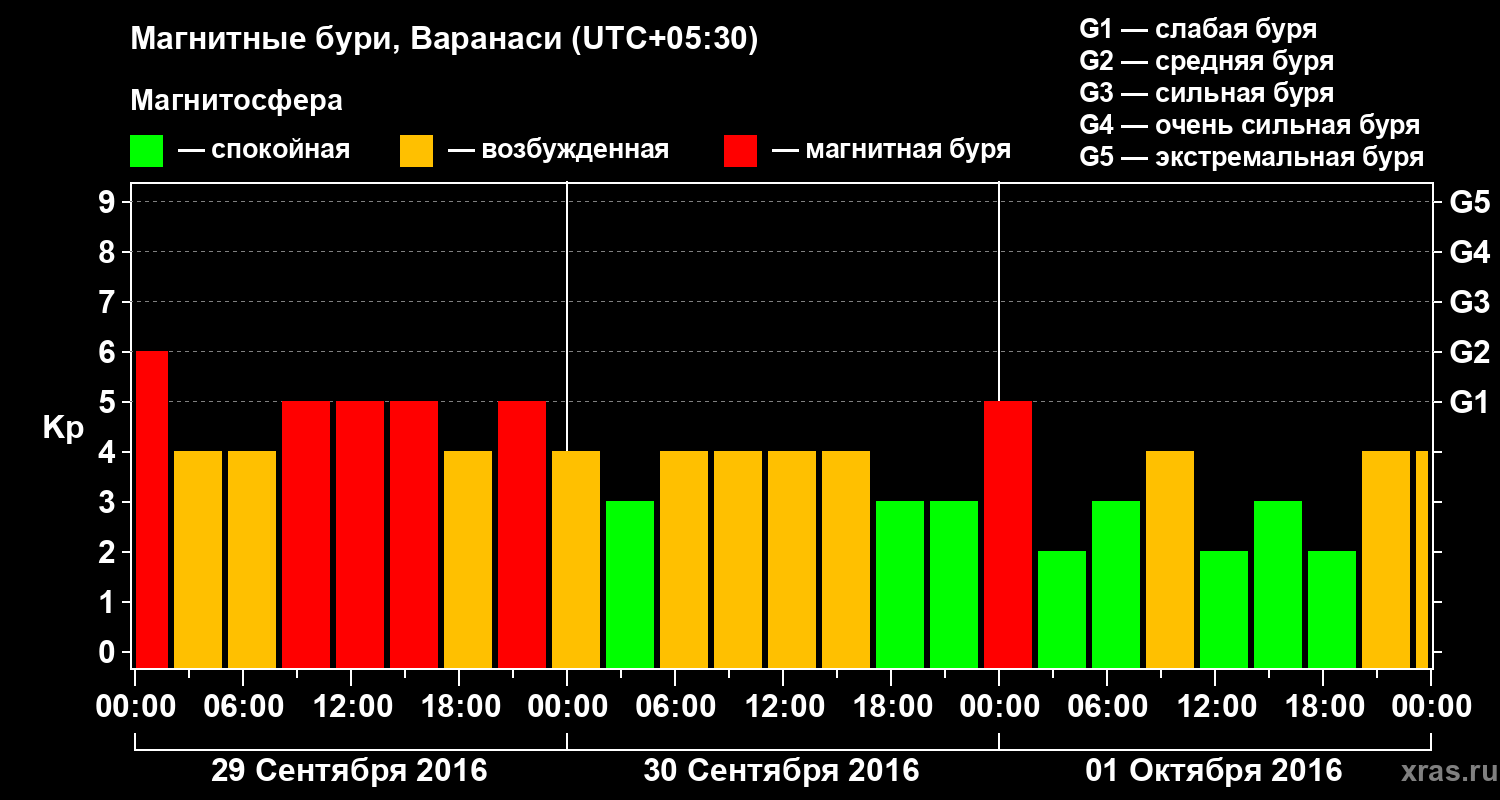Pick the green Kp 2 bar at 03:00 on 01 Октября

tap(1062, 609)
